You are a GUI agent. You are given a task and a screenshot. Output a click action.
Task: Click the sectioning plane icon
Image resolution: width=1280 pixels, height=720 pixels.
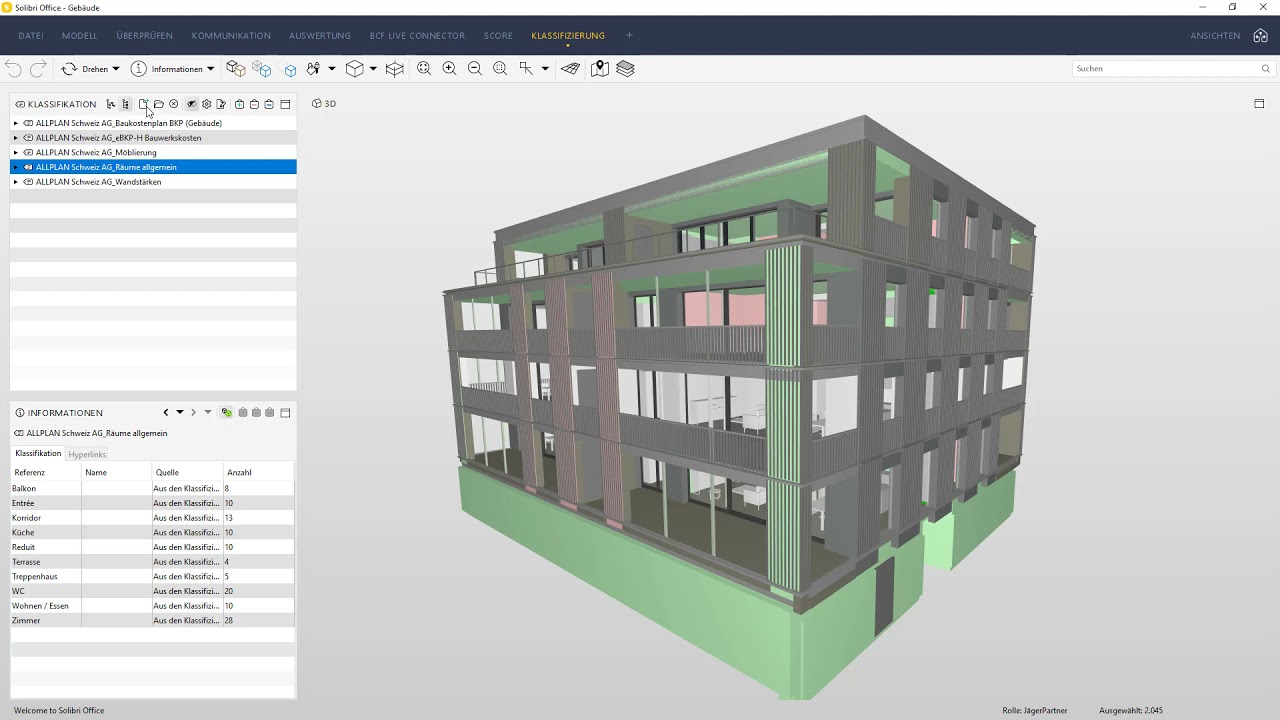[x=570, y=69]
